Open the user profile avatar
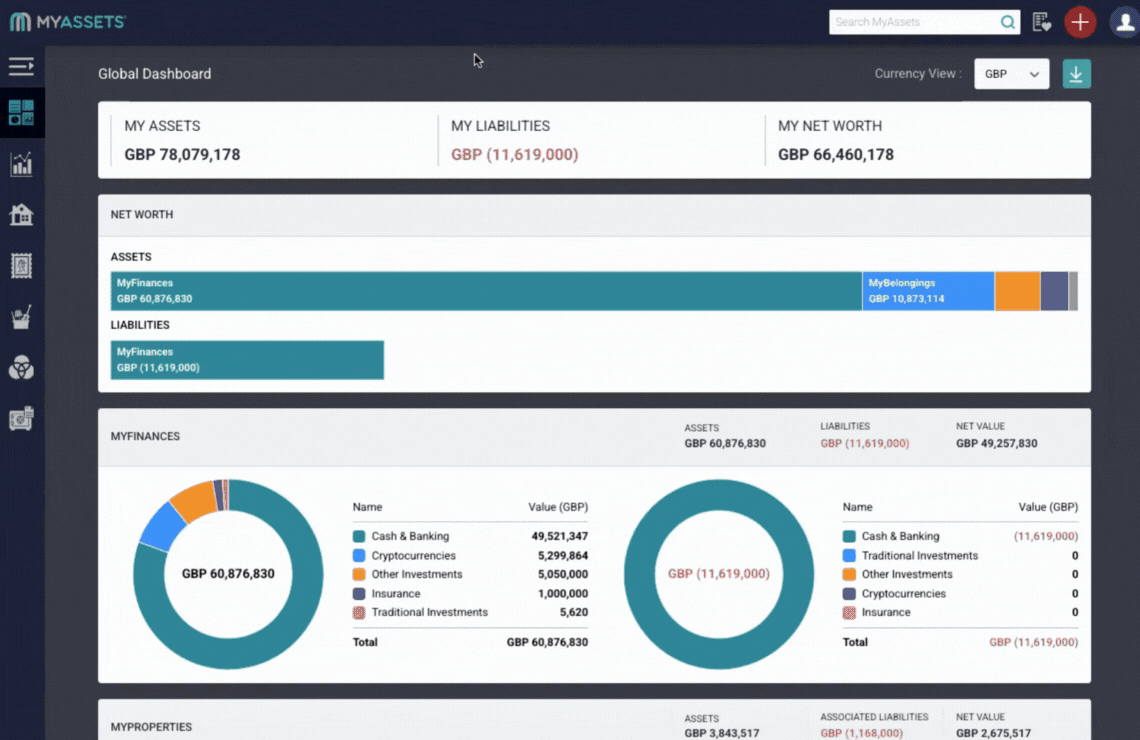The image size is (1140, 740). coord(1124,22)
